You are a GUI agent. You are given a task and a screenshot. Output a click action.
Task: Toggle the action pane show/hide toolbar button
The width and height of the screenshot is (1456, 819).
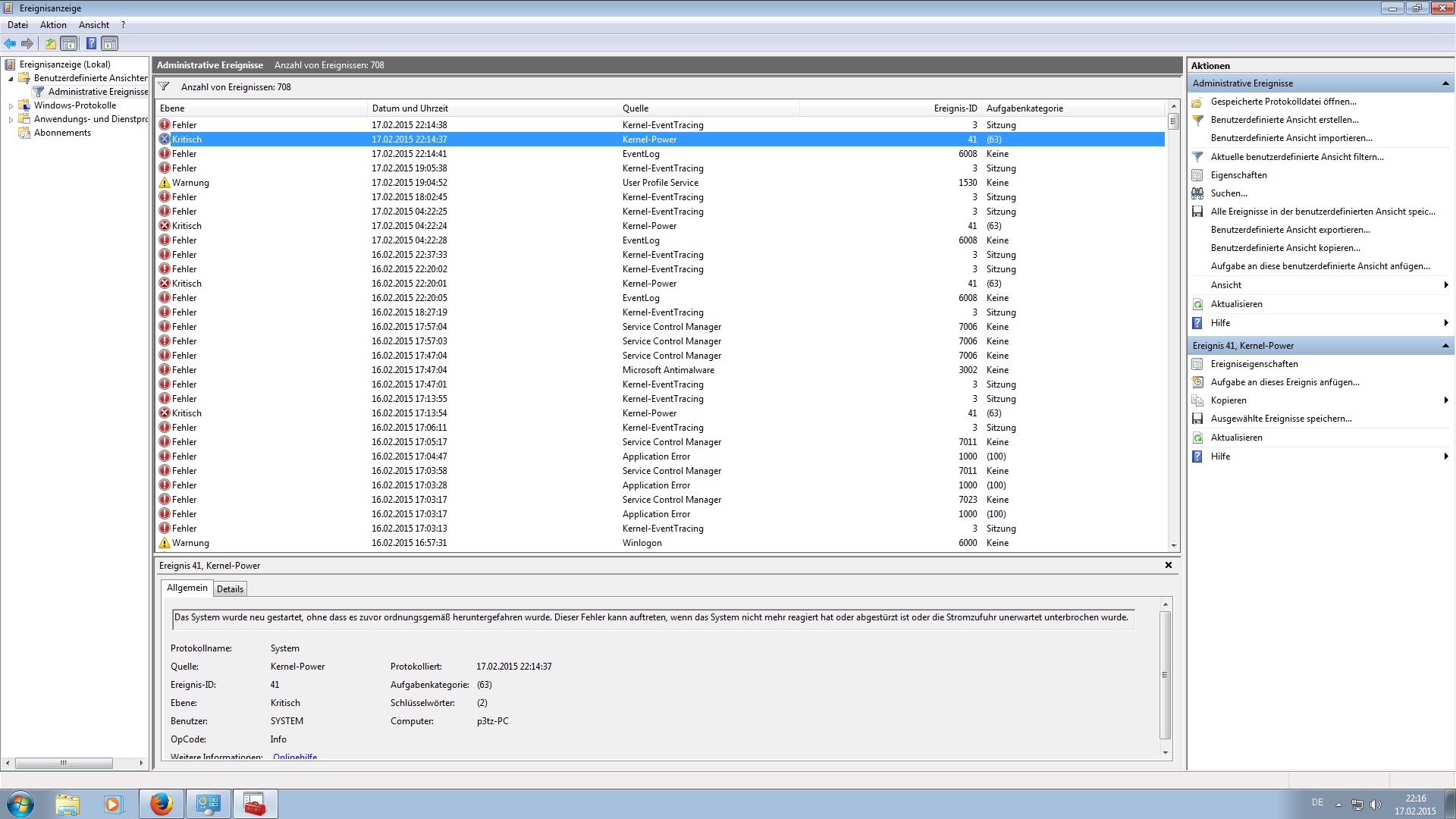110,43
